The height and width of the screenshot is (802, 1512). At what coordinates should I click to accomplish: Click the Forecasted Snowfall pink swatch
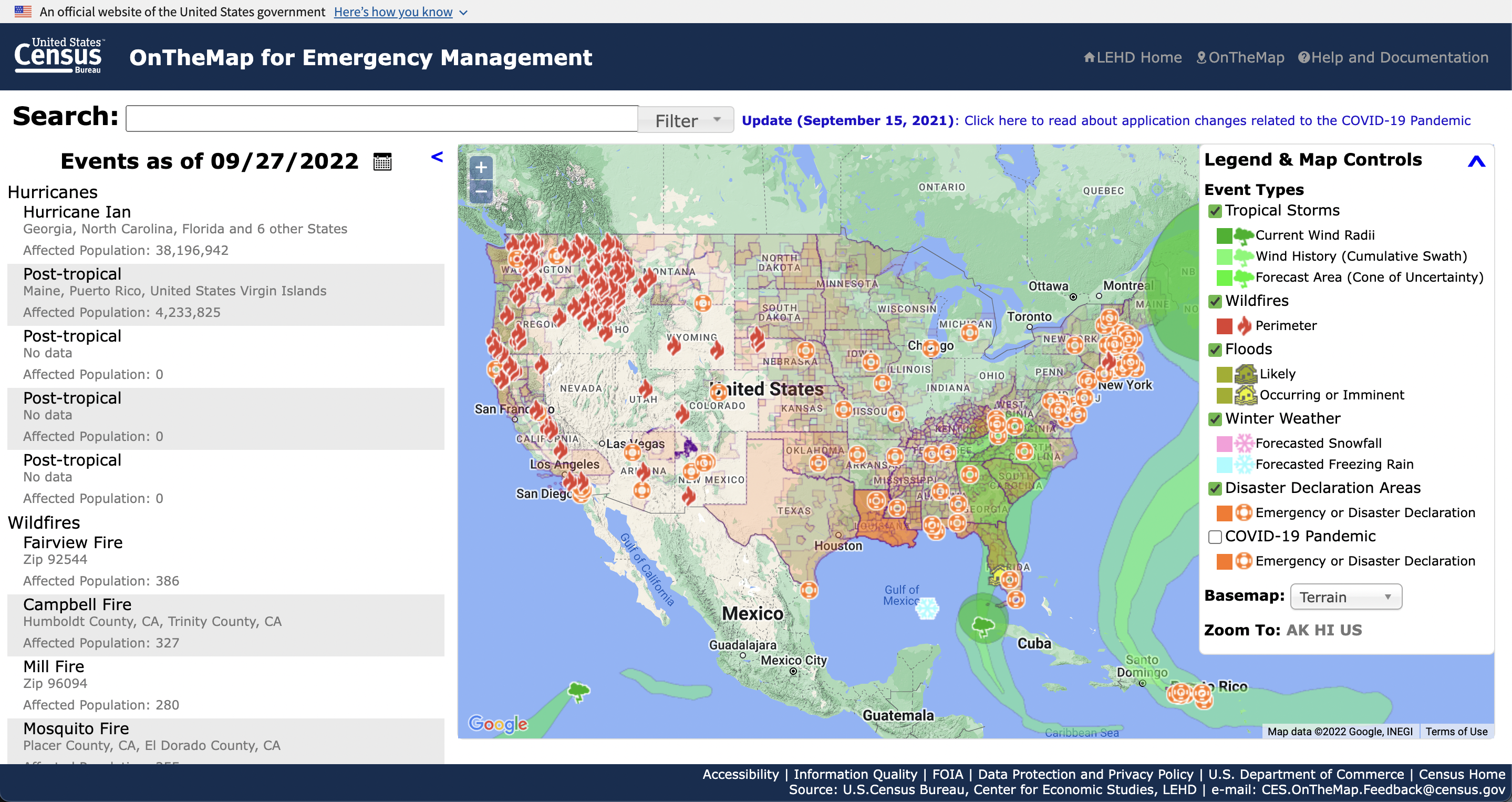pos(1225,444)
